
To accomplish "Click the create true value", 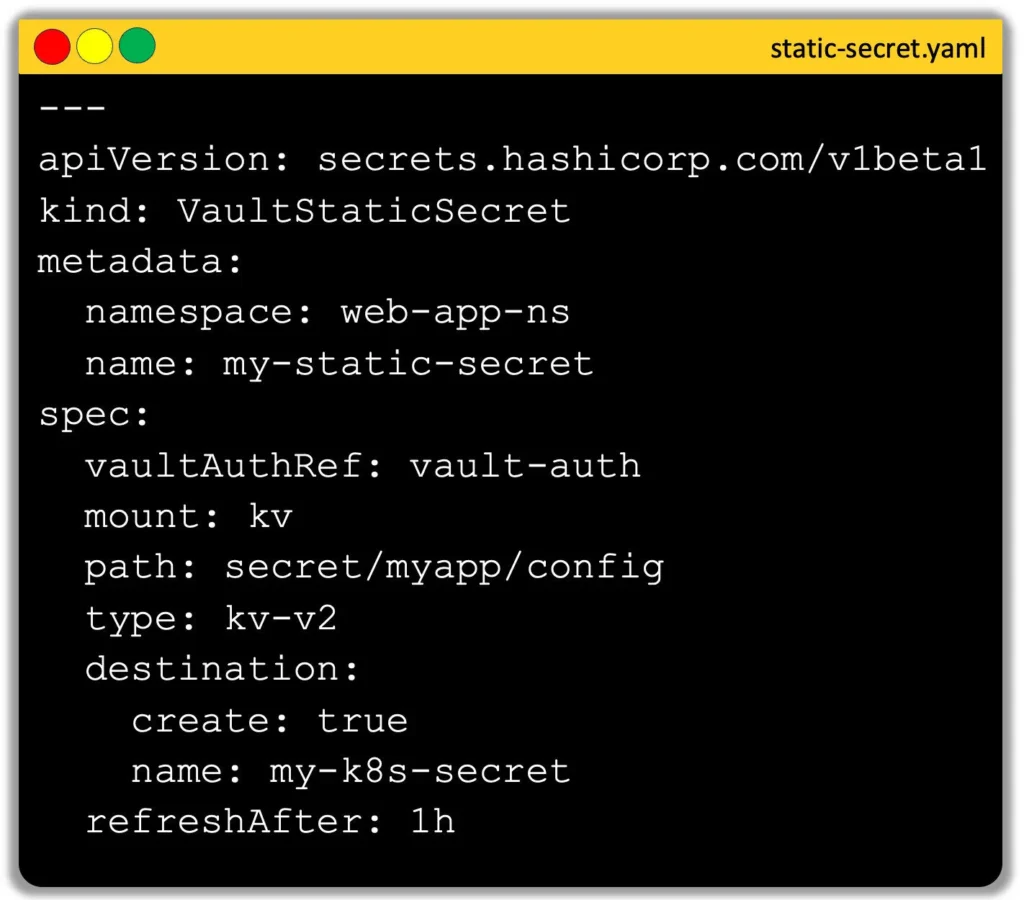I will pos(362,721).
